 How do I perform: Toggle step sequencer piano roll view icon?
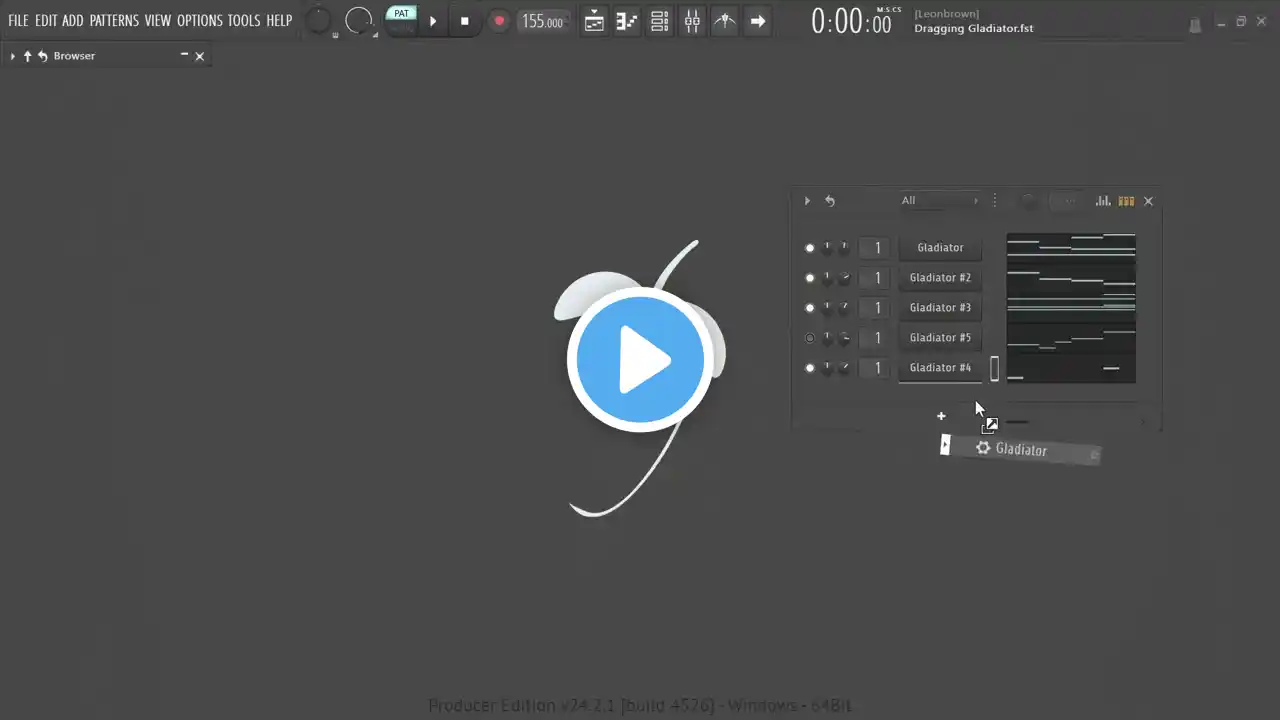1126,201
